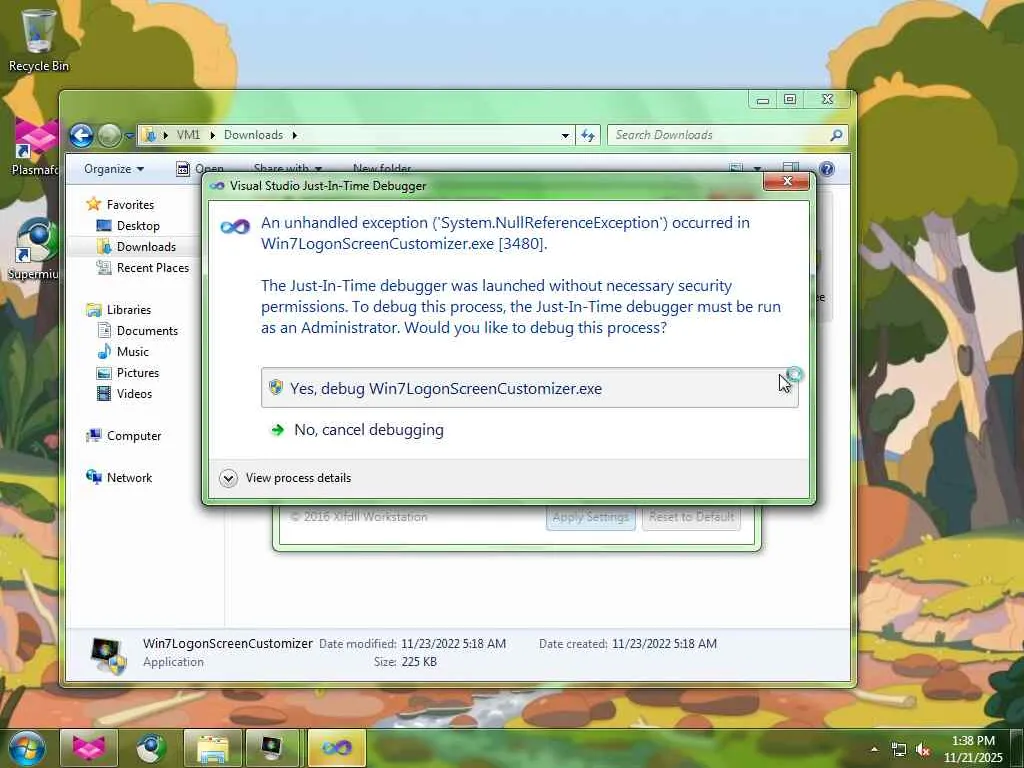The image size is (1024, 768).
Task: Click Date created value in details pane
Action: pos(664,644)
